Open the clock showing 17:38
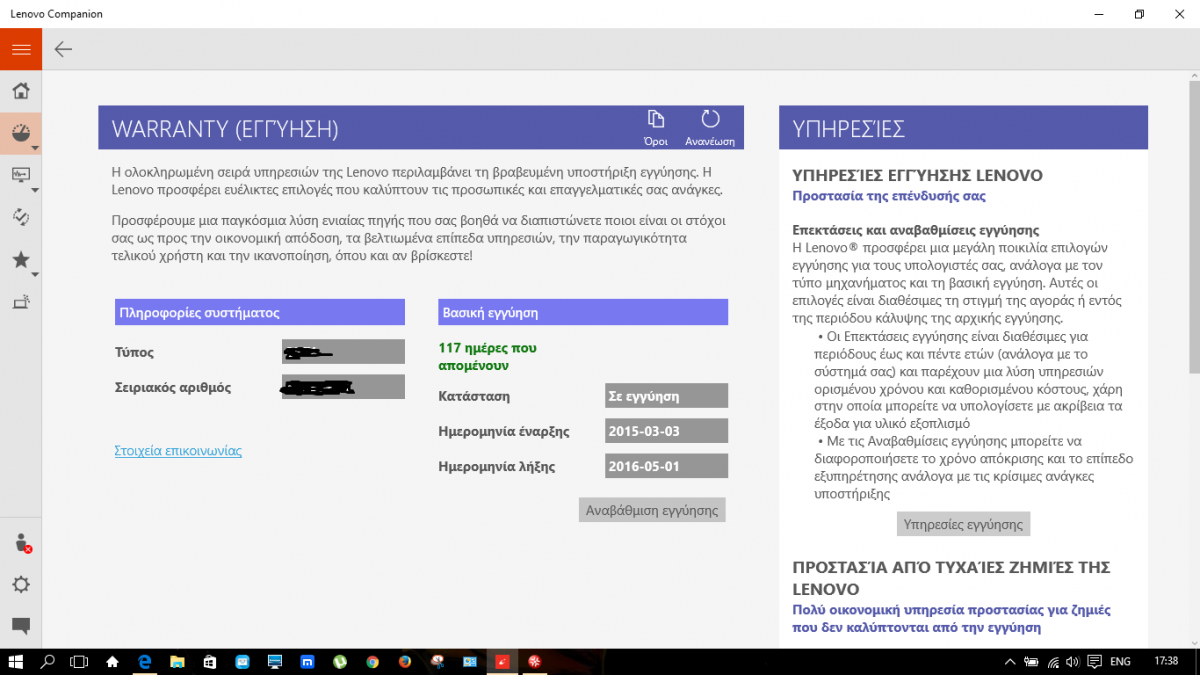The image size is (1200, 675). [1165, 661]
